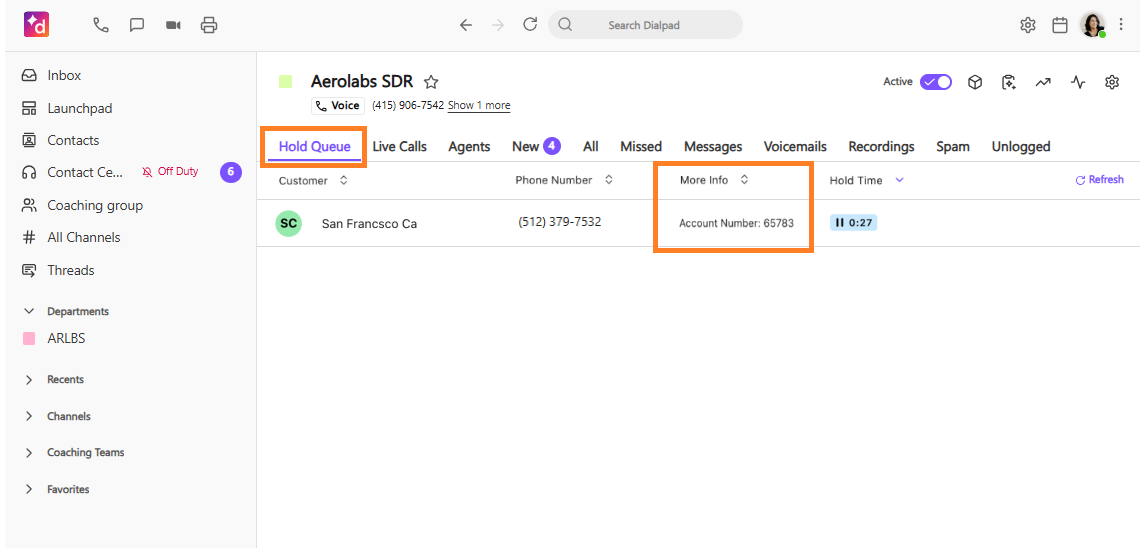
Task: Open the user profile avatar
Action: coord(1093,25)
